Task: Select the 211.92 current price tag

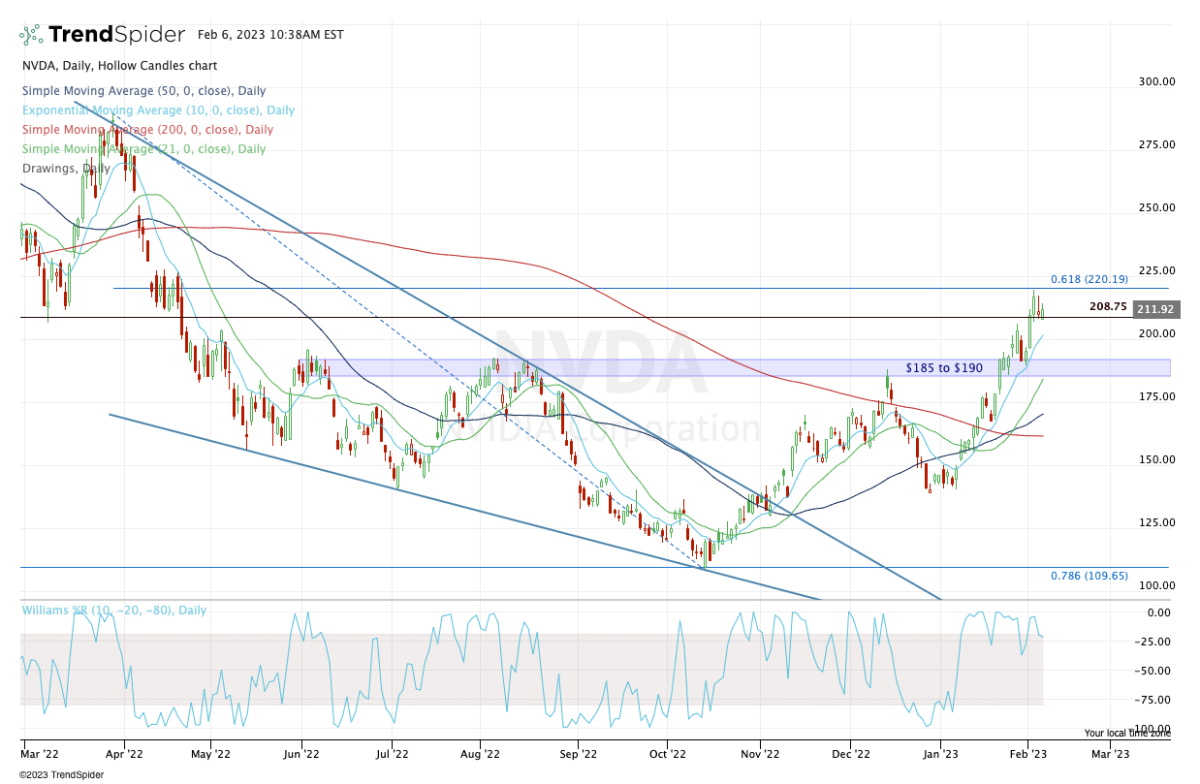Action: [x=1157, y=309]
